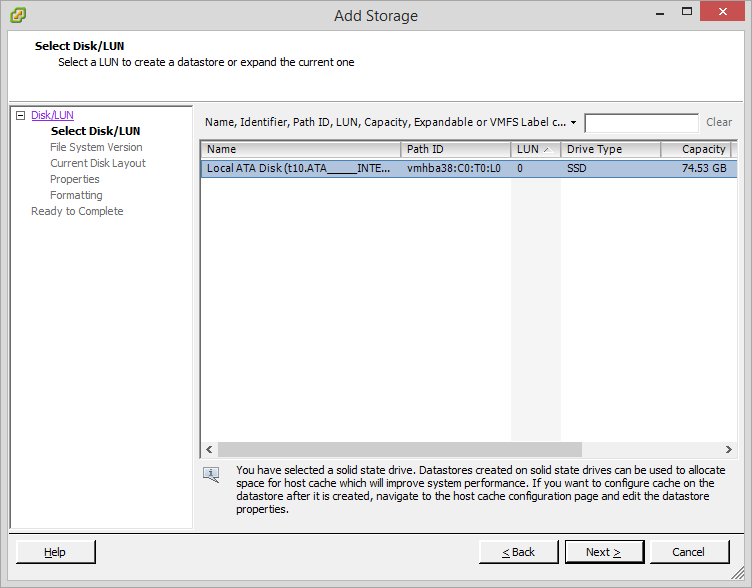This screenshot has height=588, width=752.
Task: Open the Disk/LUN wizard step link
Action: coord(52,115)
